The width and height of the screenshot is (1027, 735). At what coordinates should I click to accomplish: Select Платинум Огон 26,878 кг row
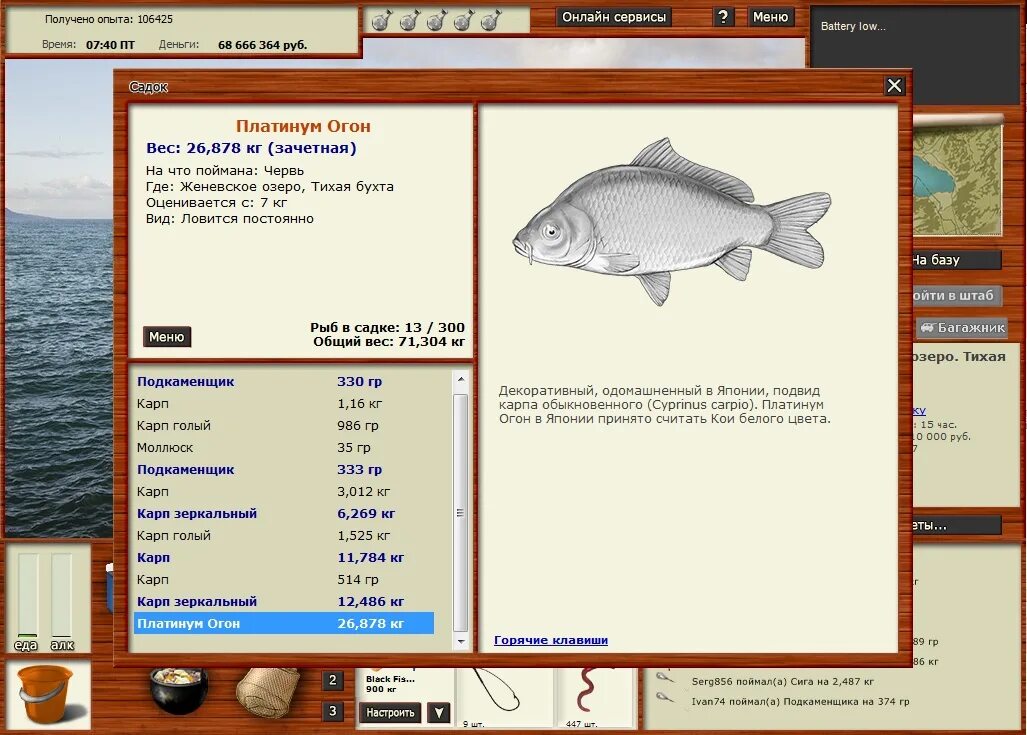284,623
